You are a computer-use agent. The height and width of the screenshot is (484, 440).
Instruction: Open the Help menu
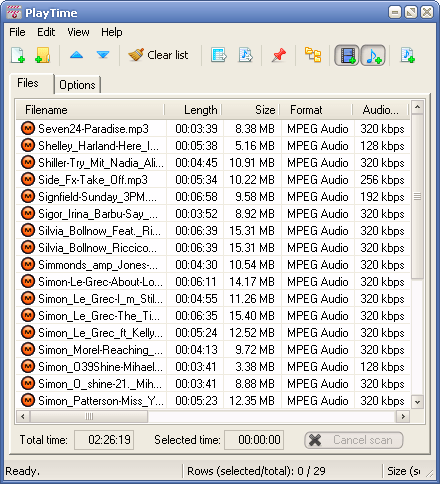click(112, 32)
